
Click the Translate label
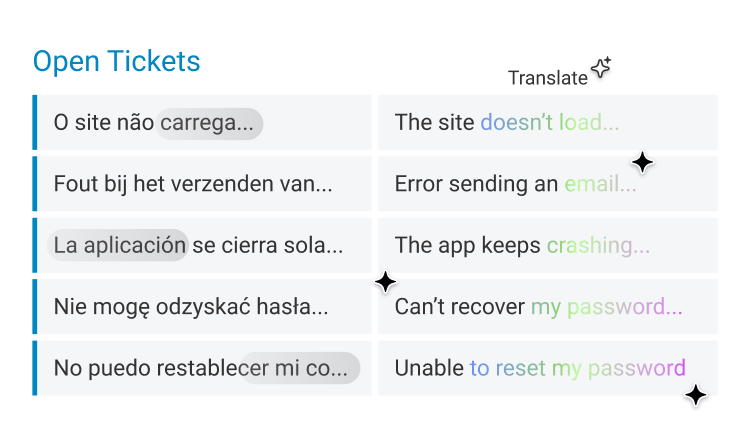click(548, 78)
